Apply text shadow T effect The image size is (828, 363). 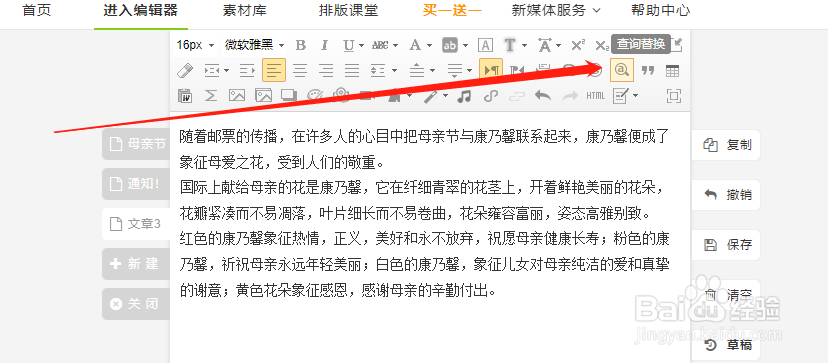510,45
